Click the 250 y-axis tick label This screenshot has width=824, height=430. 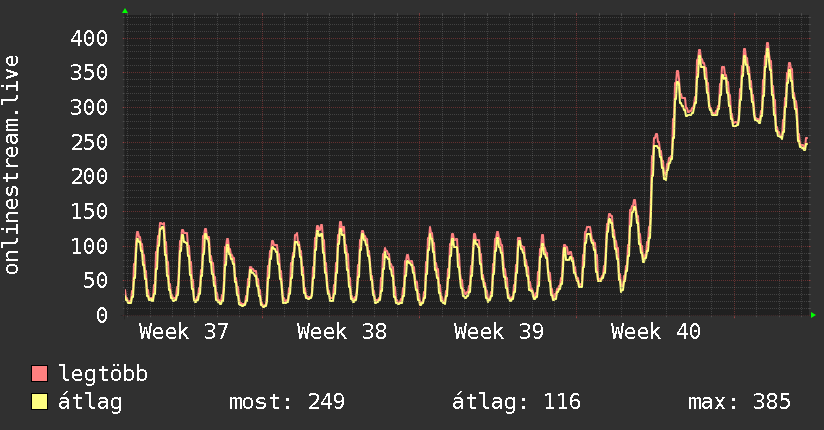tap(89, 142)
